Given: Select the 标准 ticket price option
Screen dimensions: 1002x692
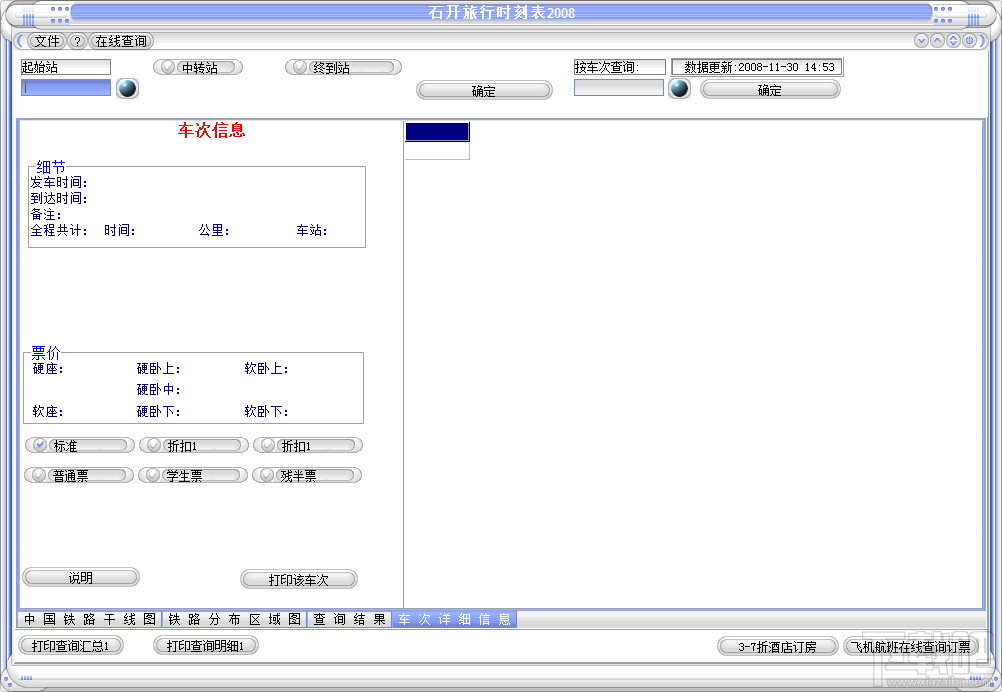Looking at the screenshot, I should 79,445.
